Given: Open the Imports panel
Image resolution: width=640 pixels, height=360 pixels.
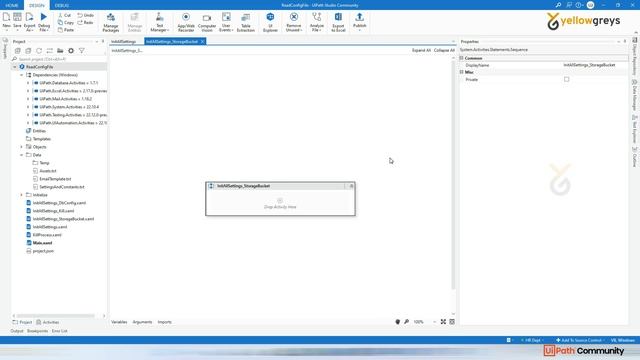Looking at the screenshot, I should (x=164, y=322).
